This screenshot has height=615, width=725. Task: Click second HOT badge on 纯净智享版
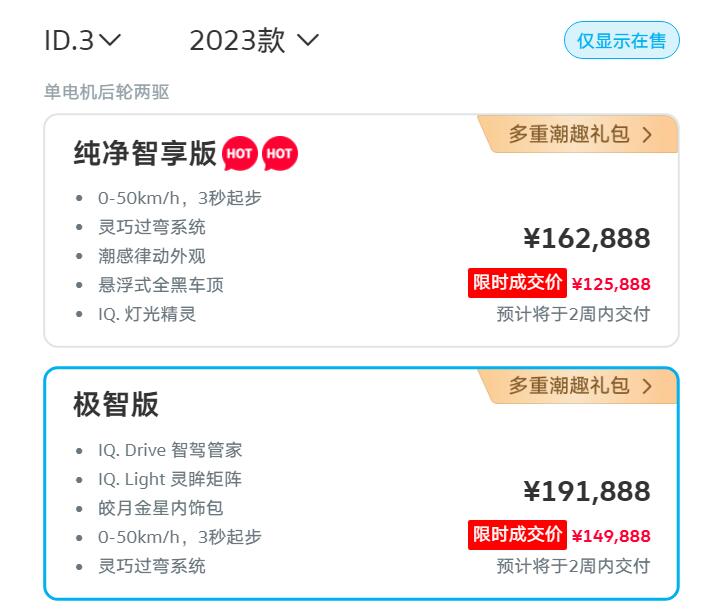(x=280, y=153)
